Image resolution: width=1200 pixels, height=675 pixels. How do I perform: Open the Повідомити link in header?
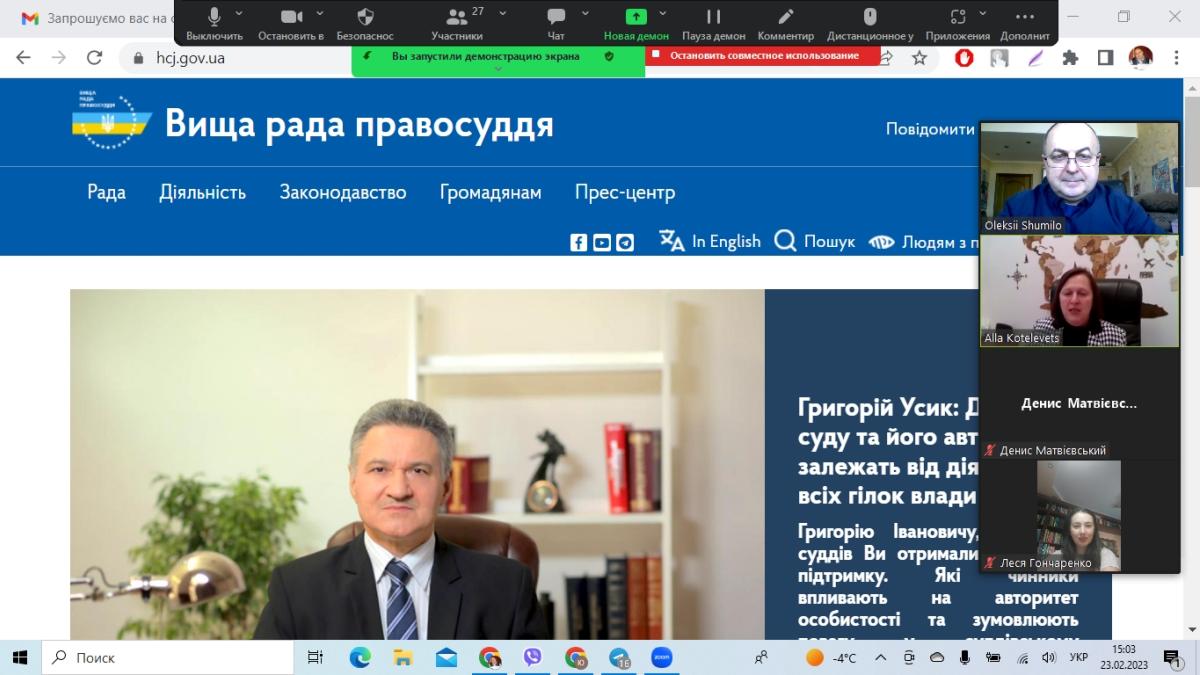point(930,129)
